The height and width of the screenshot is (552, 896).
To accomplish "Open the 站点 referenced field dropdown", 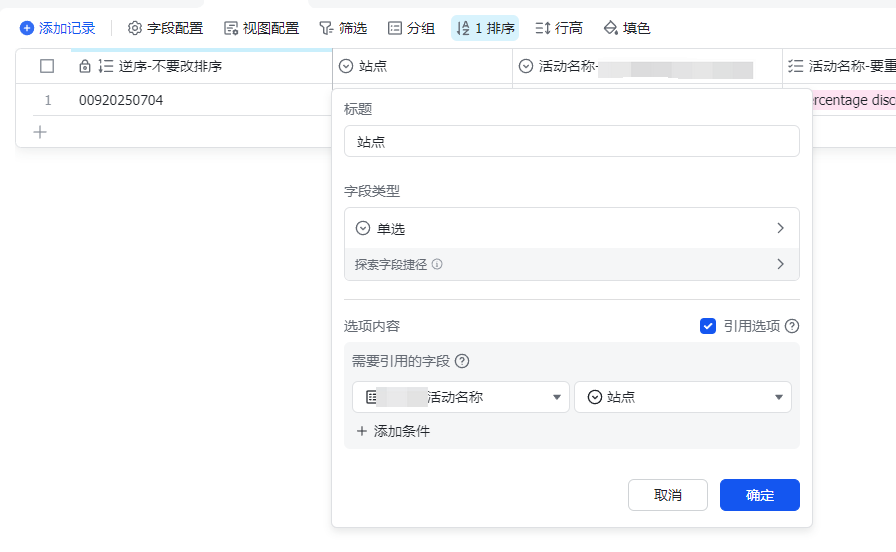I will [x=682, y=397].
